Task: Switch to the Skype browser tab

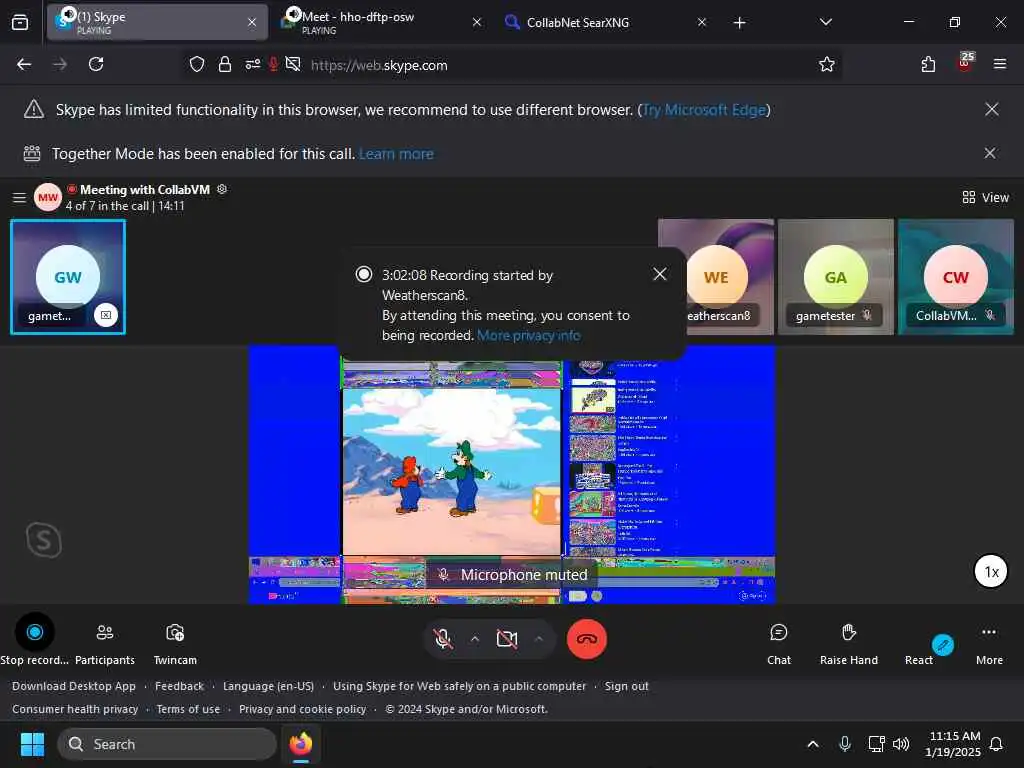Action: 157,22
